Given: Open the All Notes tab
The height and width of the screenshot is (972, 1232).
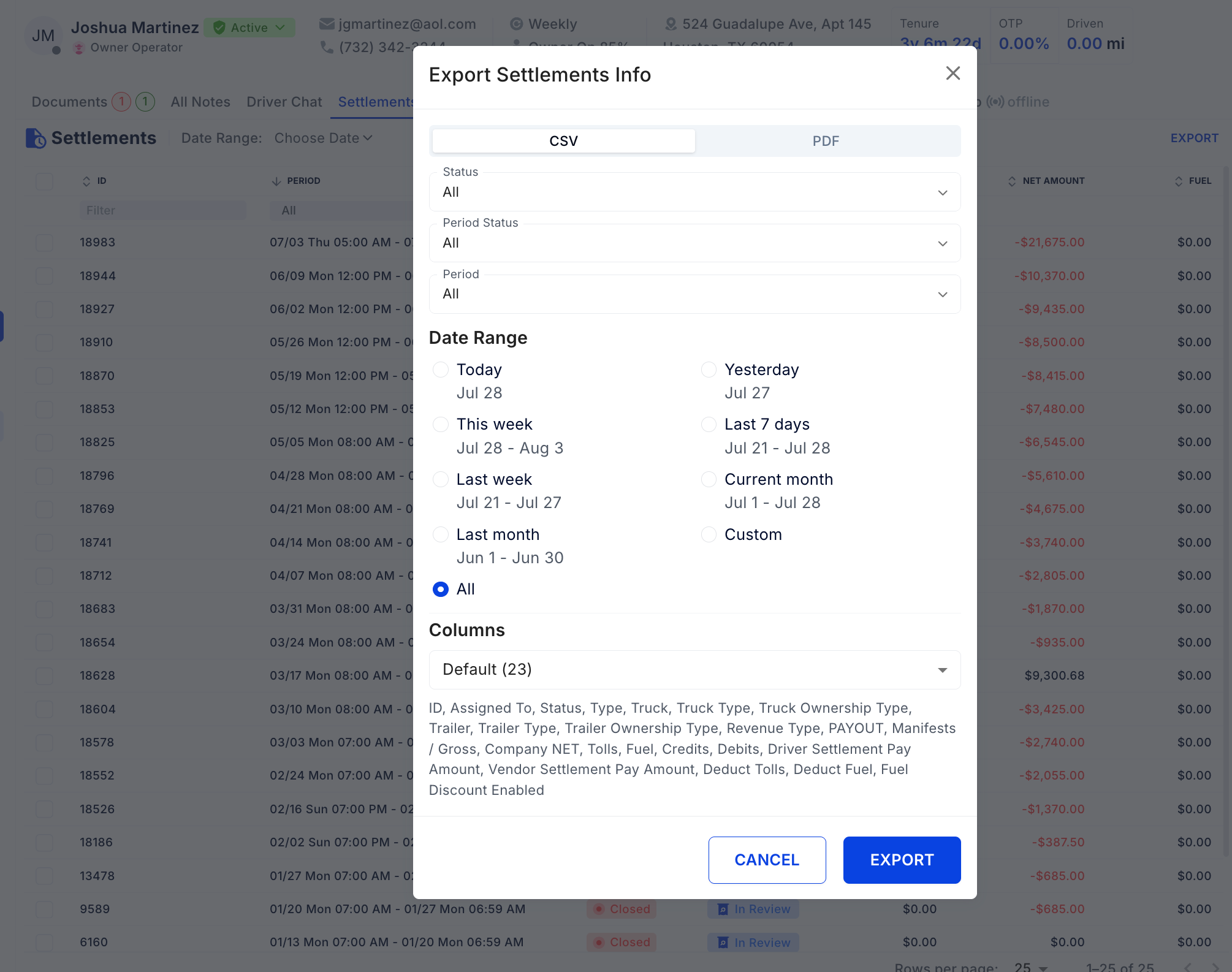Looking at the screenshot, I should tap(200, 102).
